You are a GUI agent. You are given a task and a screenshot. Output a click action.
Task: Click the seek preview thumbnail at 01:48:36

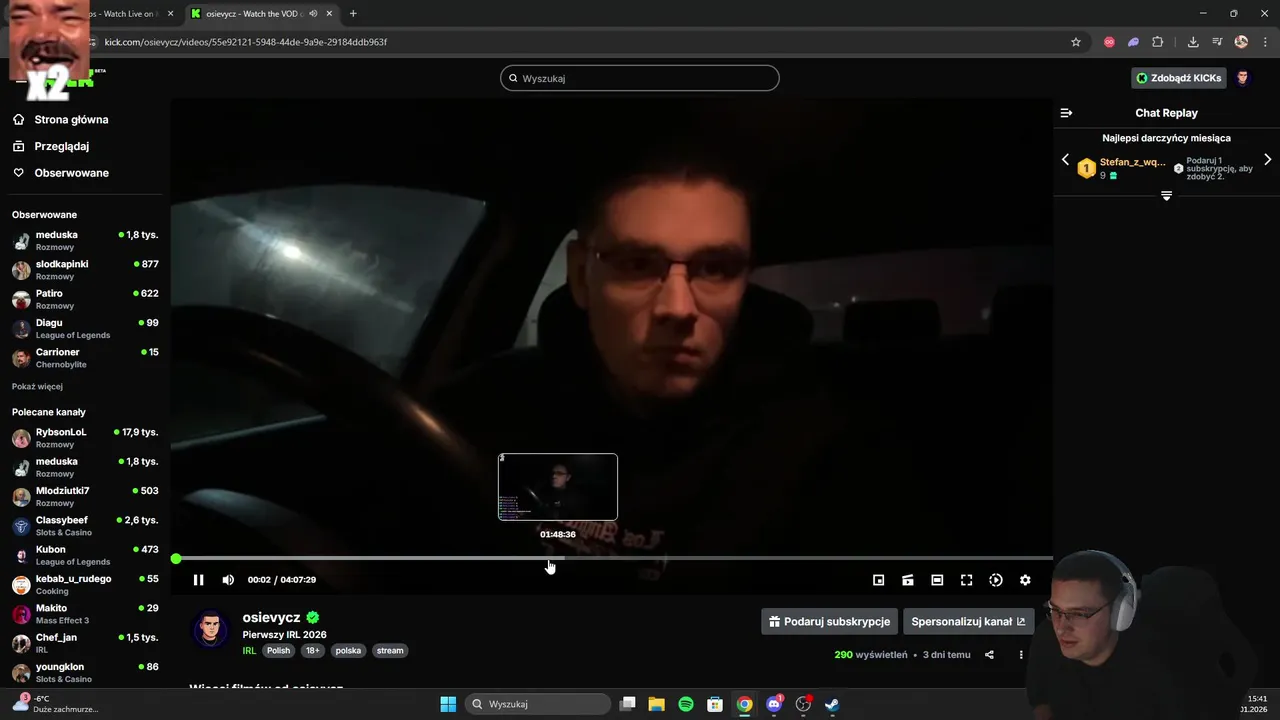tap(558, 487)
